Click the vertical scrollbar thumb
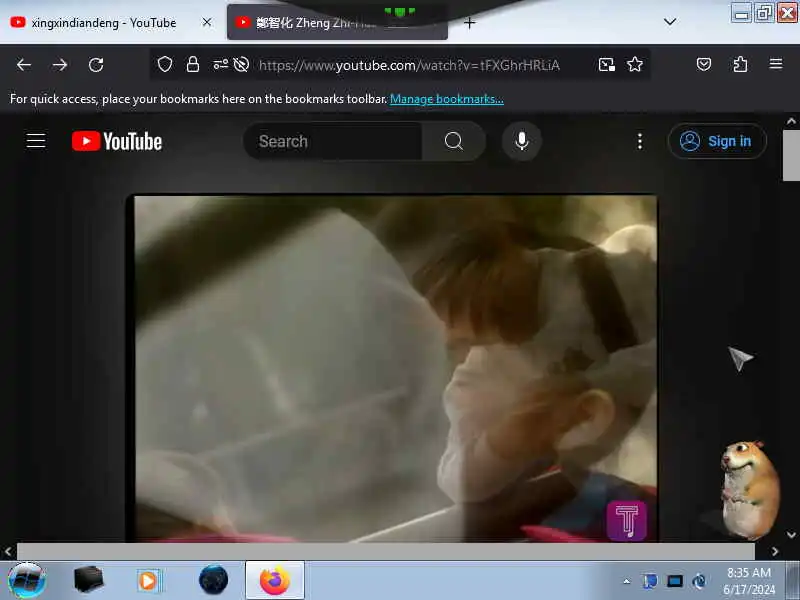The width and height of the screenshot is (800, 600). (791, 155)
